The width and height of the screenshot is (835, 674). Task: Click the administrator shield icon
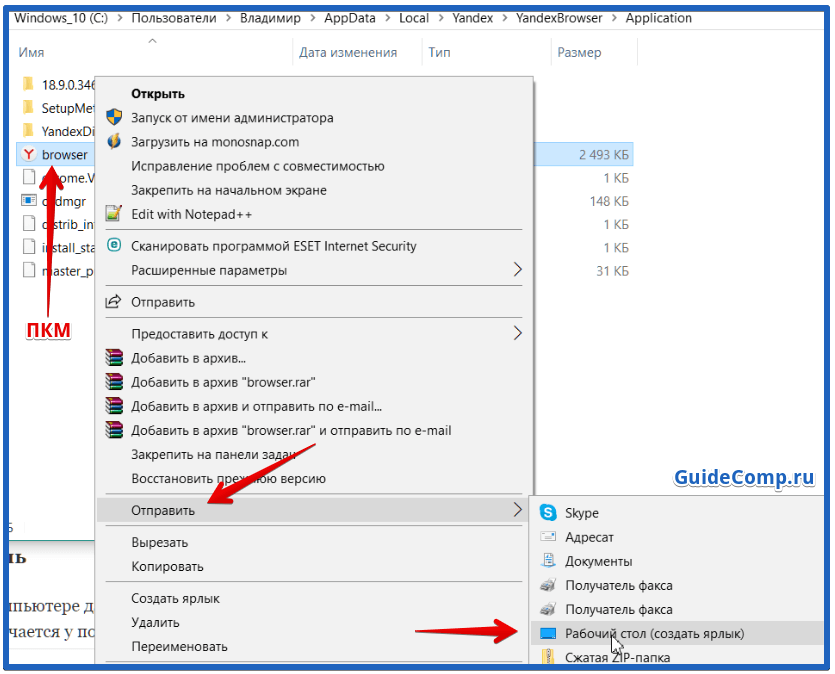[x=114, y=117]
